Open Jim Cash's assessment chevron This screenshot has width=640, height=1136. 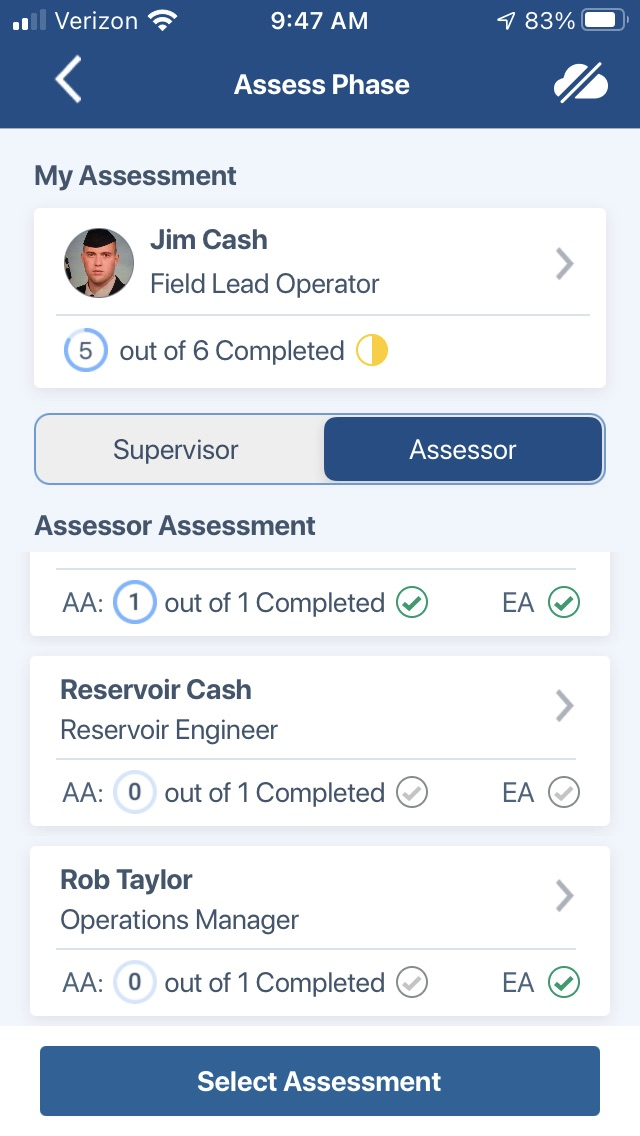(x=564, y=264)
